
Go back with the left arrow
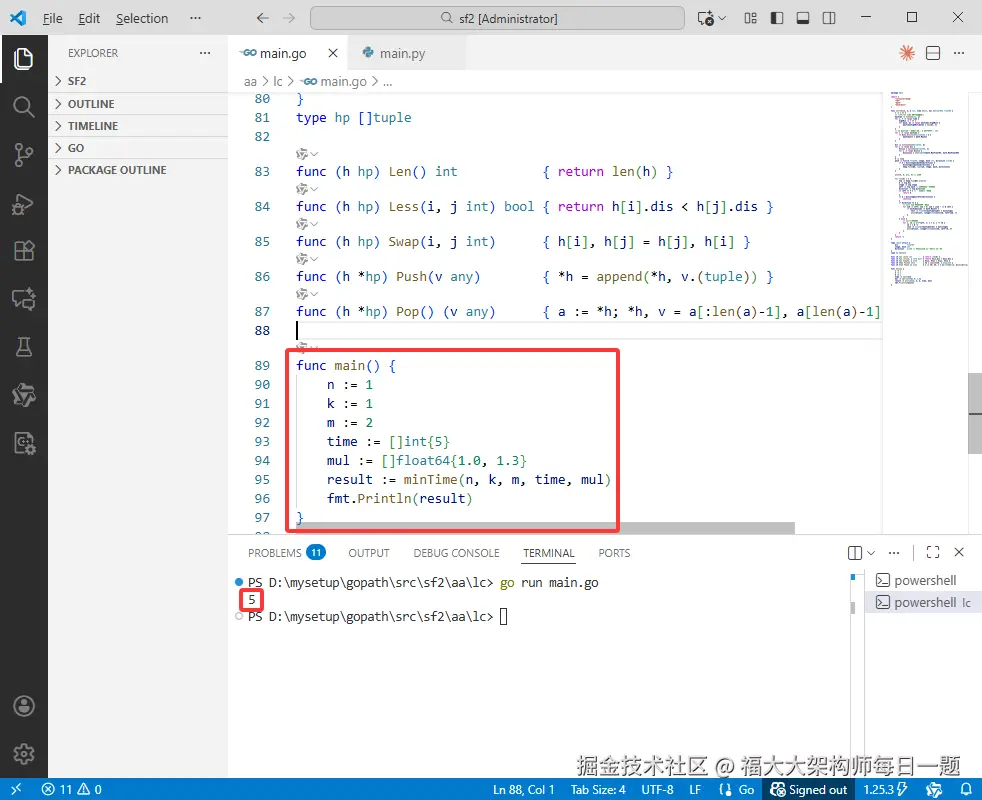pyautogui.click(x=262, y=18)
